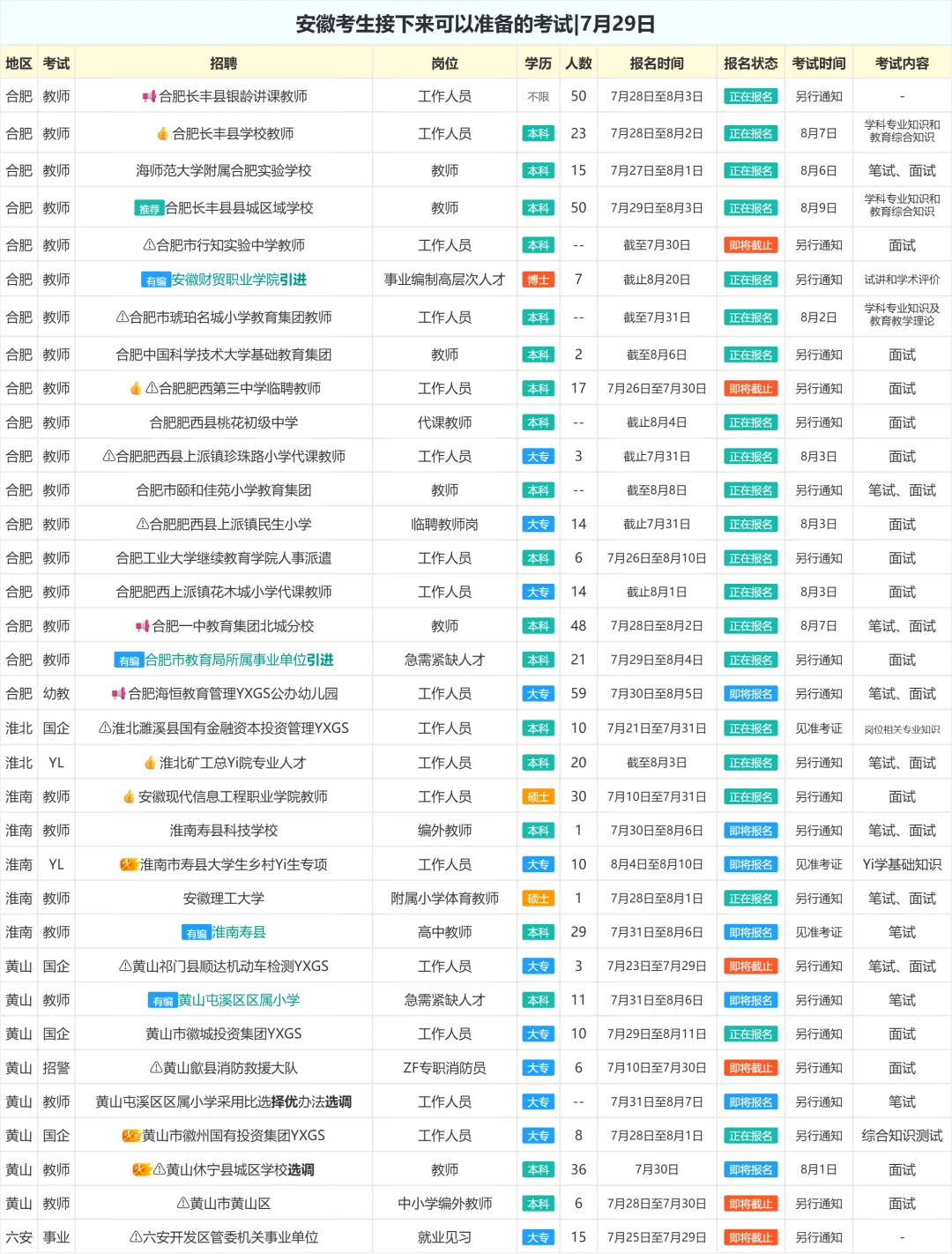
Task: Select 黄山歙县消防救援大队 entry
Action: coord(224,1068)
